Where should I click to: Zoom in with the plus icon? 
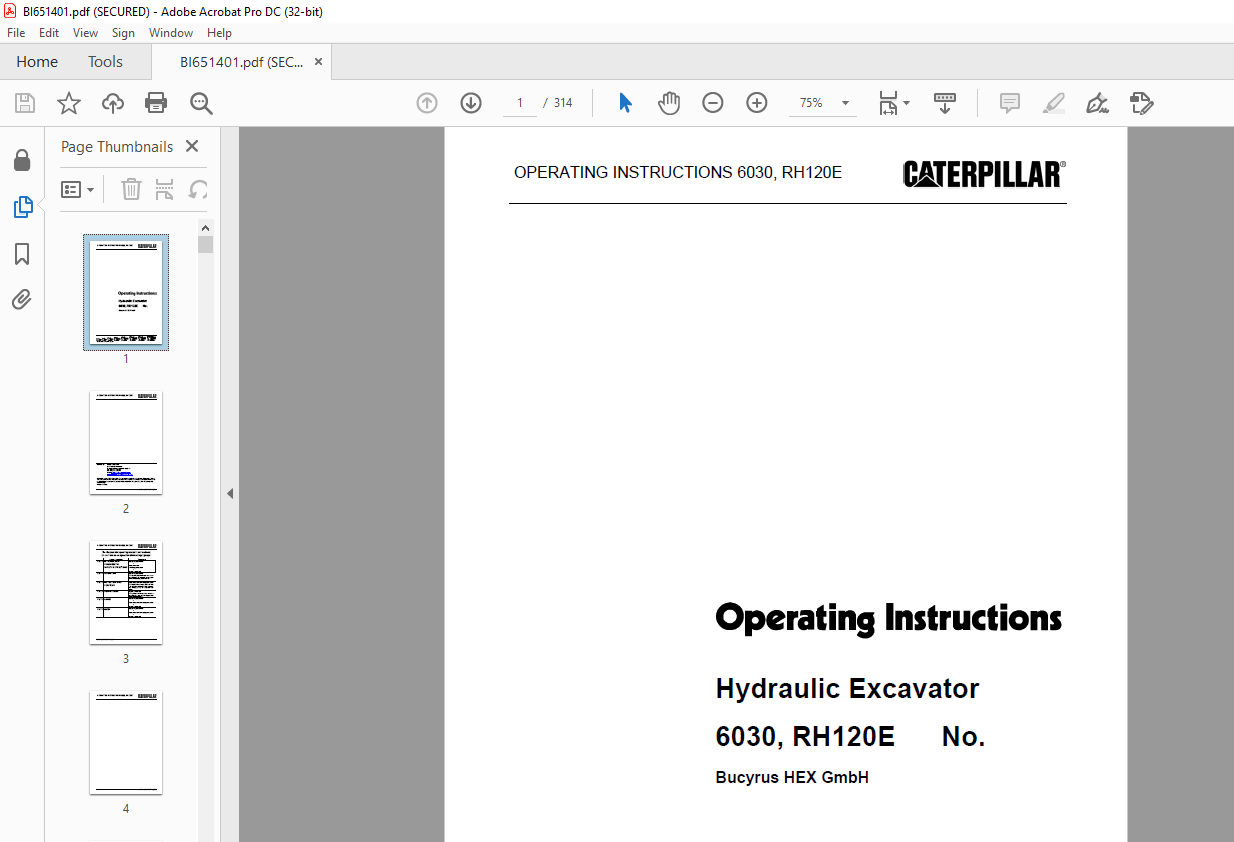[757, 103]
